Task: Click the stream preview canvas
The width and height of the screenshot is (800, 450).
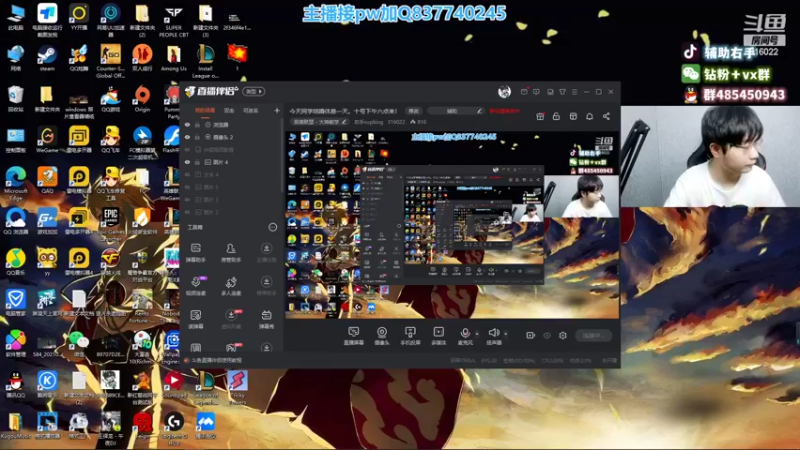Action: coord(452,224)
